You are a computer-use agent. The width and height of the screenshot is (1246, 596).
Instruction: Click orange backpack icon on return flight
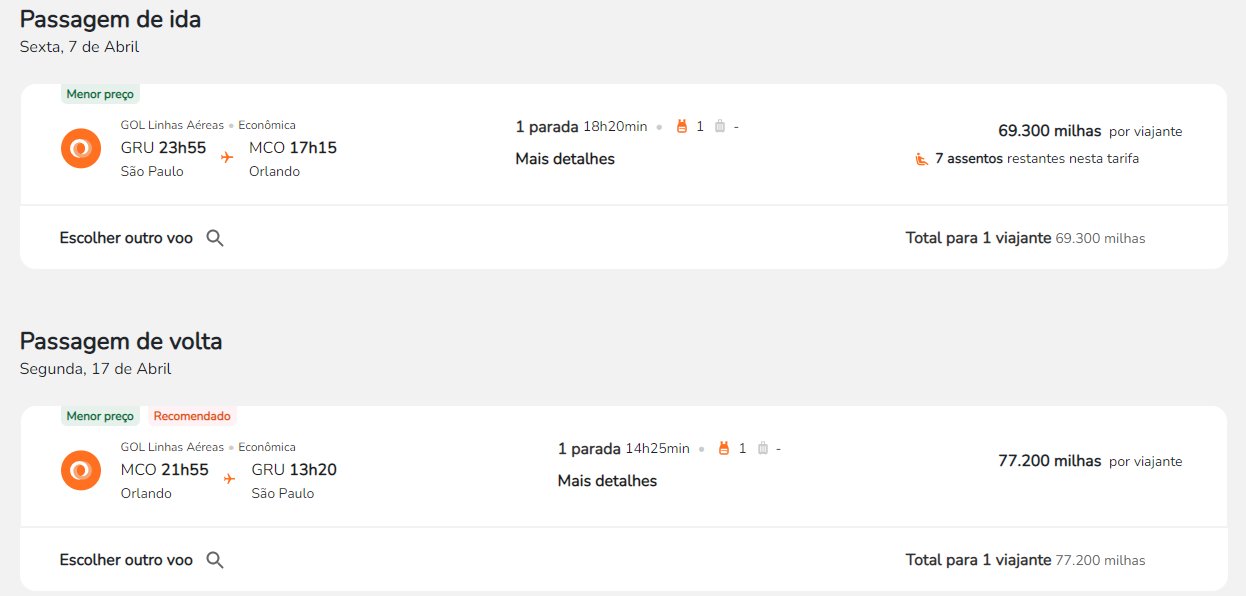[725, 448]
